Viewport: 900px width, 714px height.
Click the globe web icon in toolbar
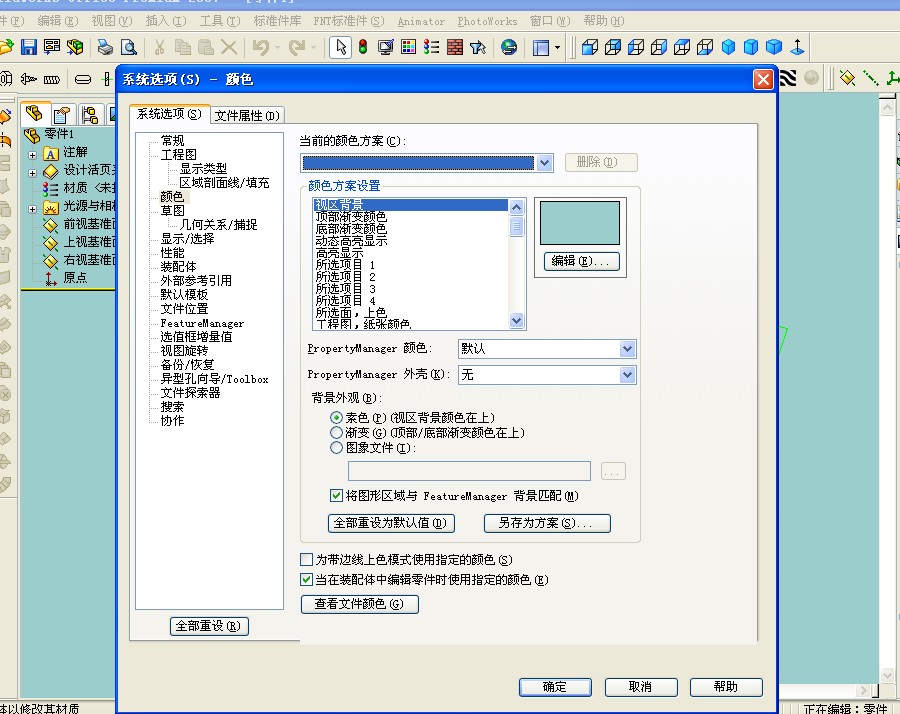pyautogui.click(x=509, y=47)
